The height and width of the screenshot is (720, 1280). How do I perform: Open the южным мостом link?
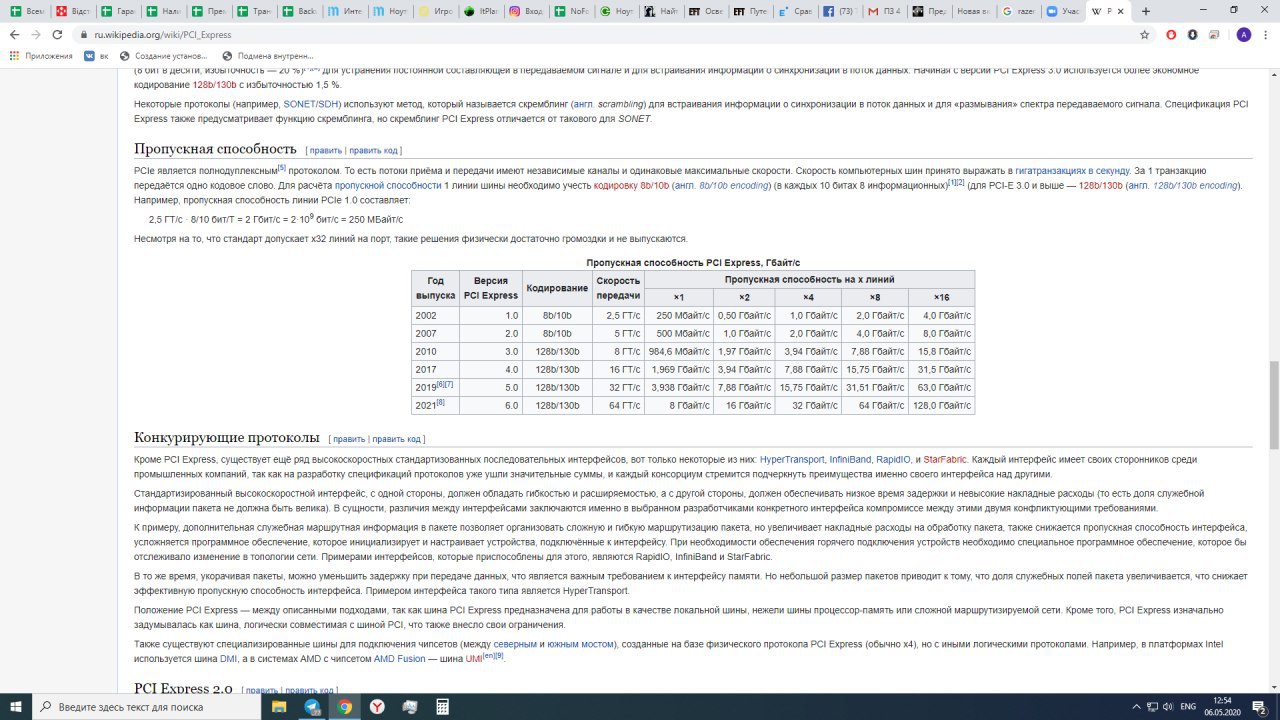(580, 644)
